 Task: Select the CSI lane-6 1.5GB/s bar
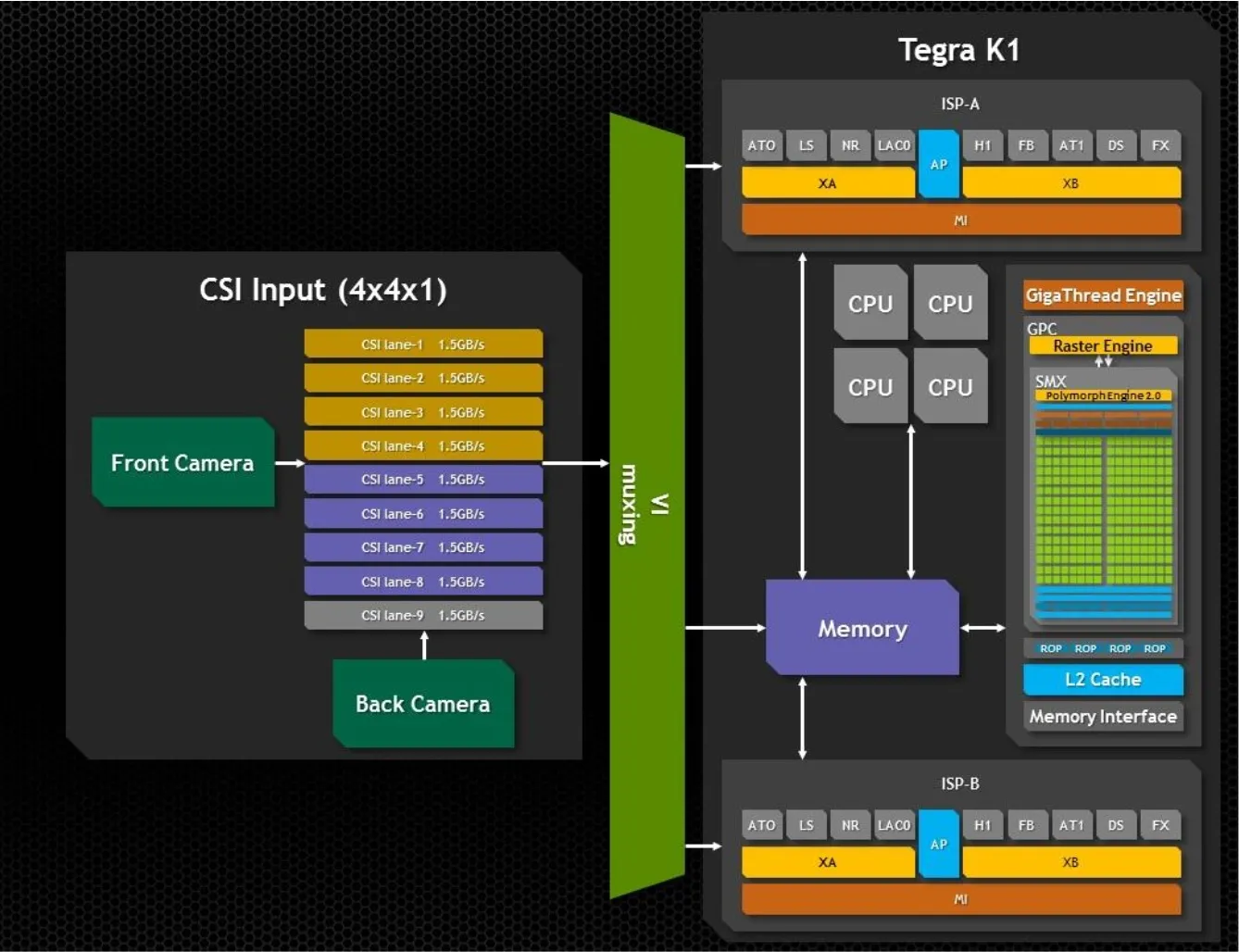(423, 513)
